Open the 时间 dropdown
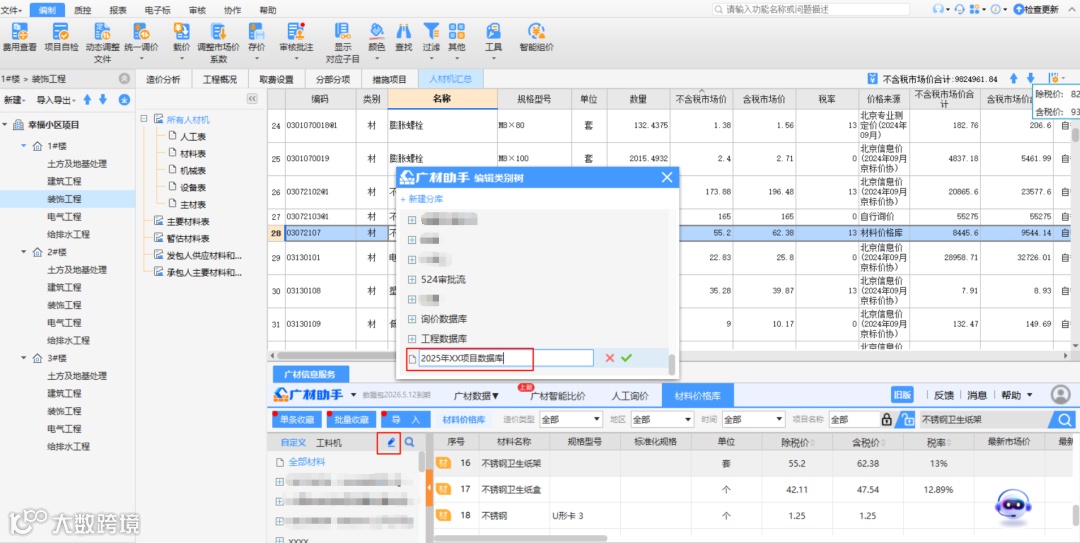This screenshot has height=543, width=1080. (x=753, y=419)
